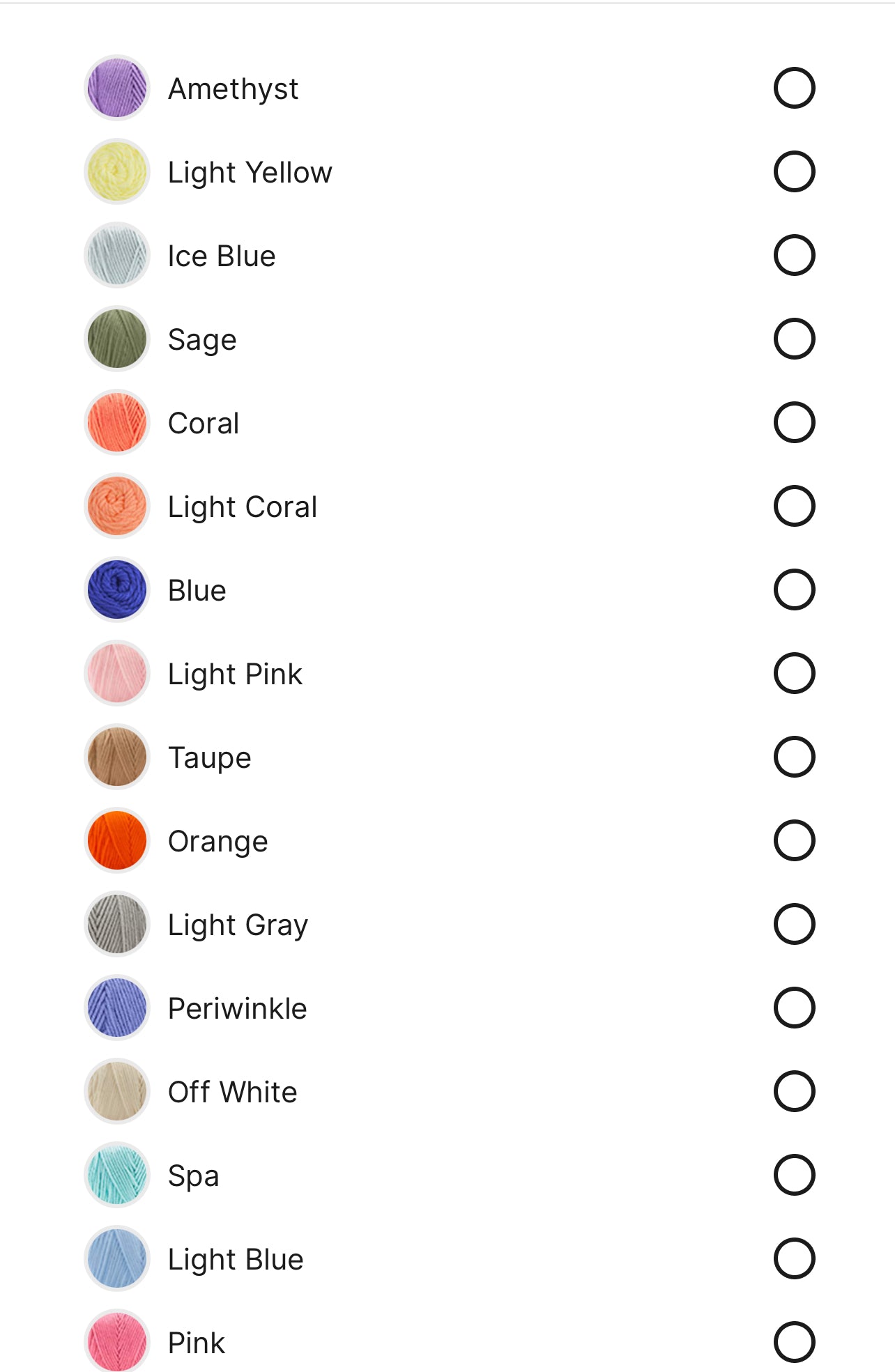
Task: Click the Light Gray yarn swatch
Action: click(117, 924)
